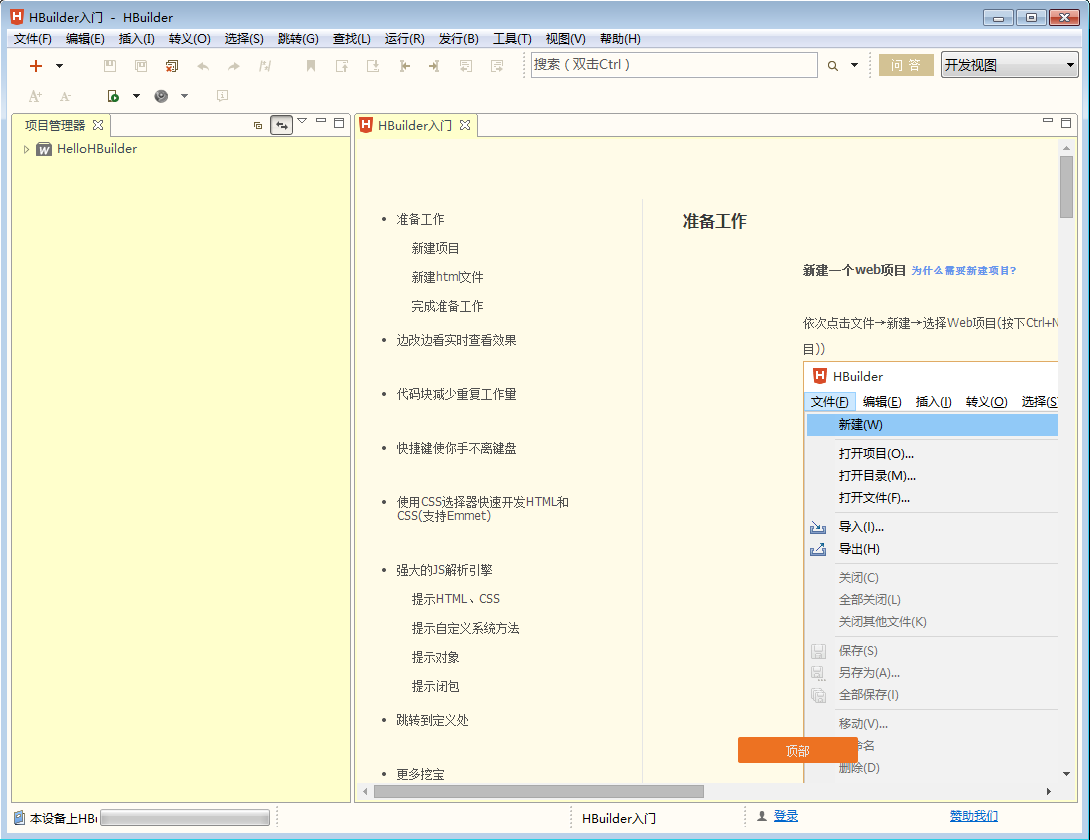The height and width of the screenshot is (840, 1090).
Task: Open the 编辑(E) menu
Action: click(85, 39)
